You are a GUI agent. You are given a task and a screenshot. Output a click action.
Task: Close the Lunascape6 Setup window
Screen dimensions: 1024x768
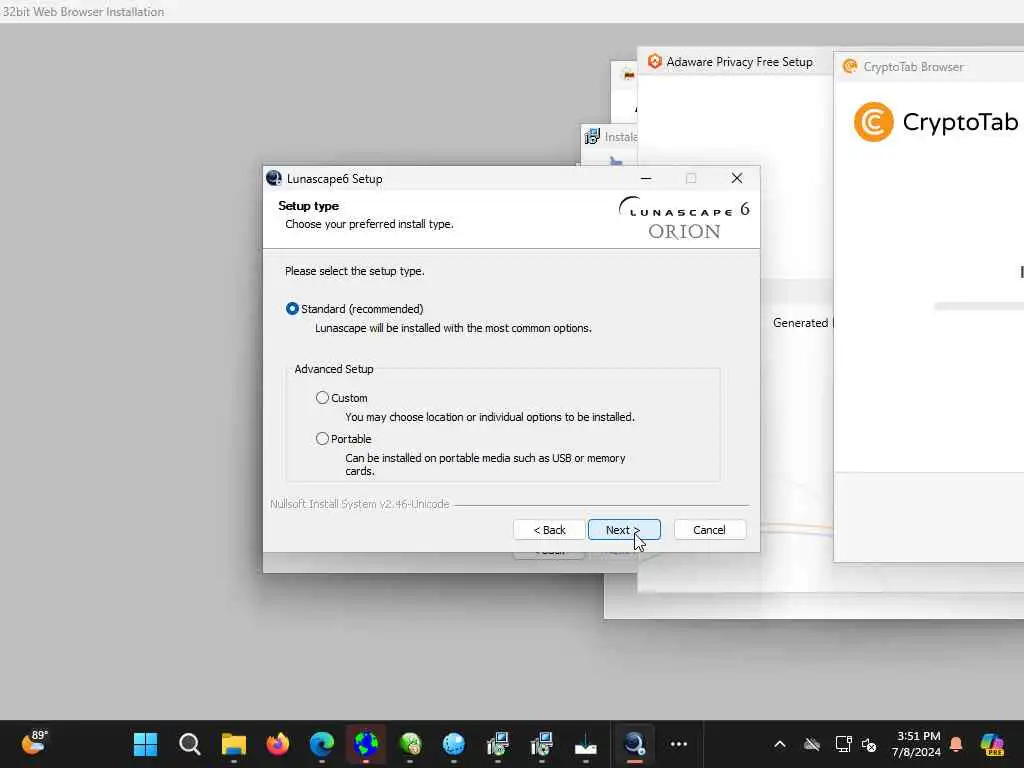point(737,178)
